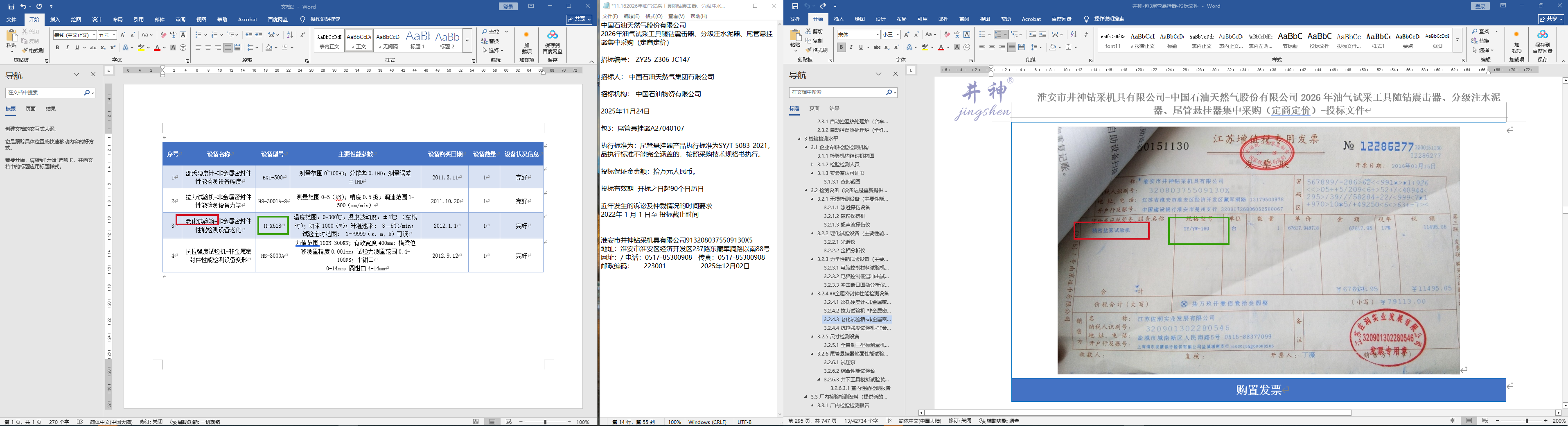
Task: Click the 登录 button in 文档2 title bar
Action: (508, 7)
